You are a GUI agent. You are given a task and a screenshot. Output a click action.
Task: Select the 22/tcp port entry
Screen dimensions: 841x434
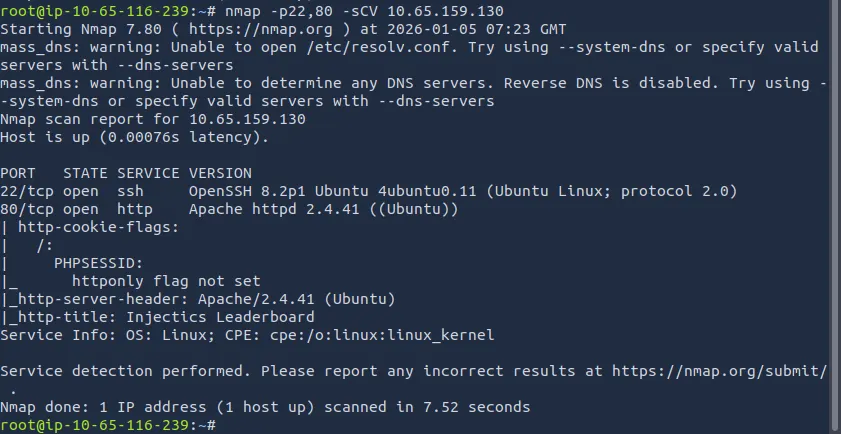[x=27, y=191]
